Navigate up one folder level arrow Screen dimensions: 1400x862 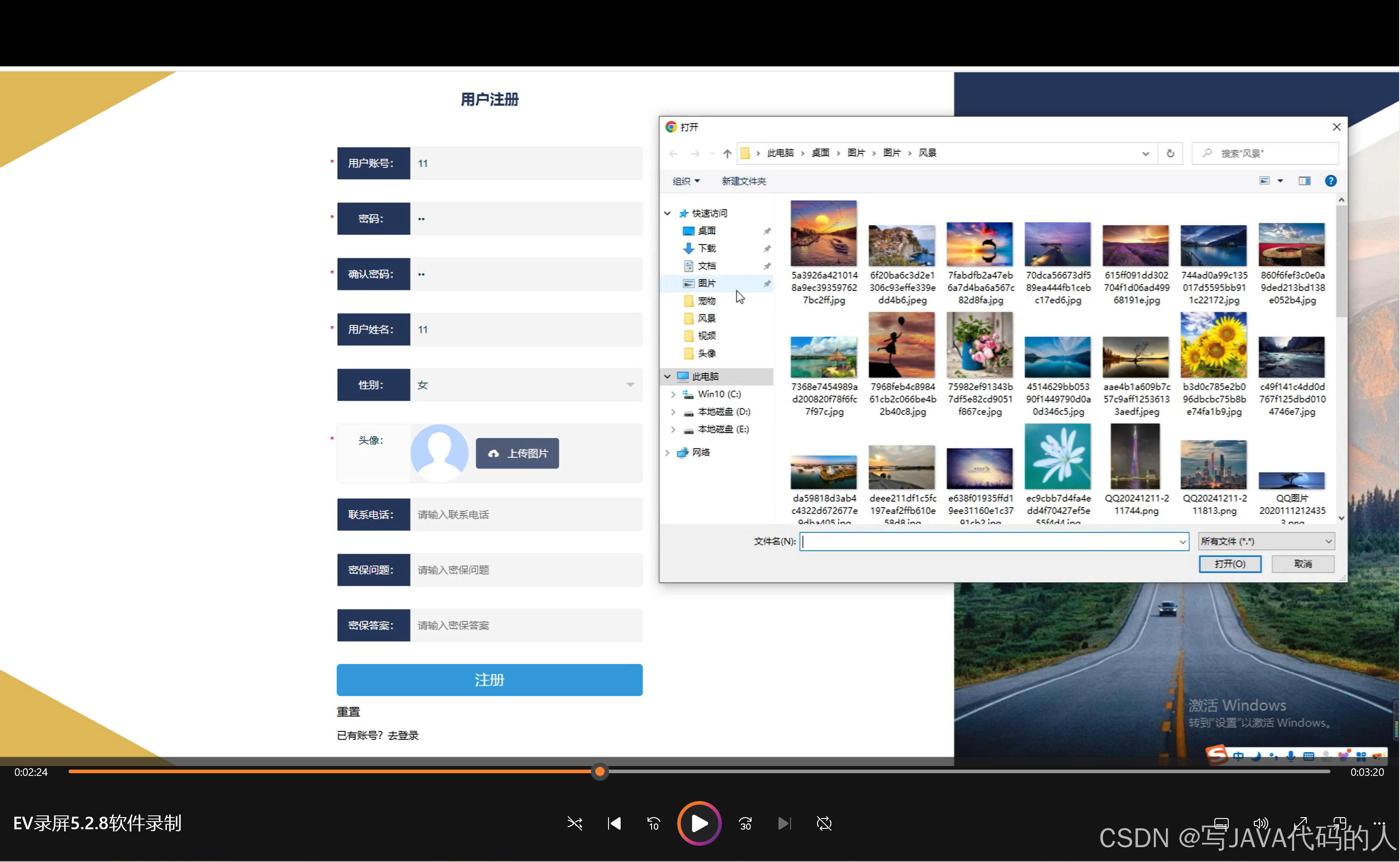click(x=727, y=153)
